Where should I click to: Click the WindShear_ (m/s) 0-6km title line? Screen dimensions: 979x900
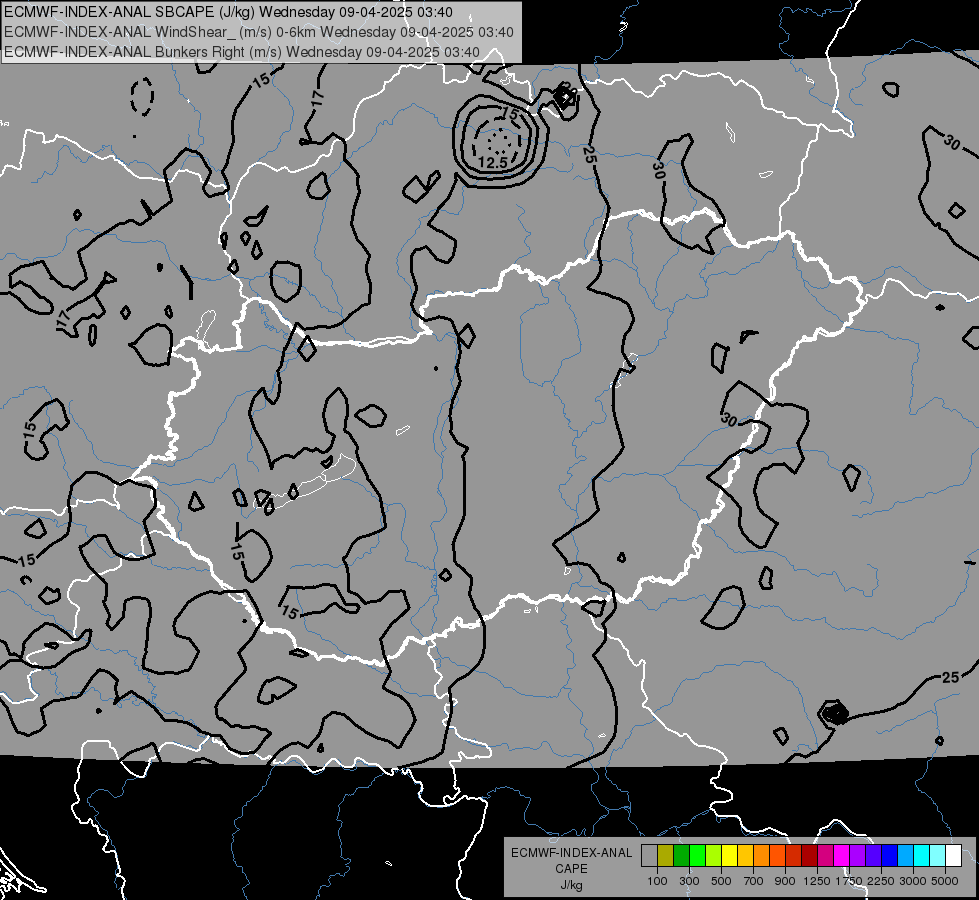point(258,32)
